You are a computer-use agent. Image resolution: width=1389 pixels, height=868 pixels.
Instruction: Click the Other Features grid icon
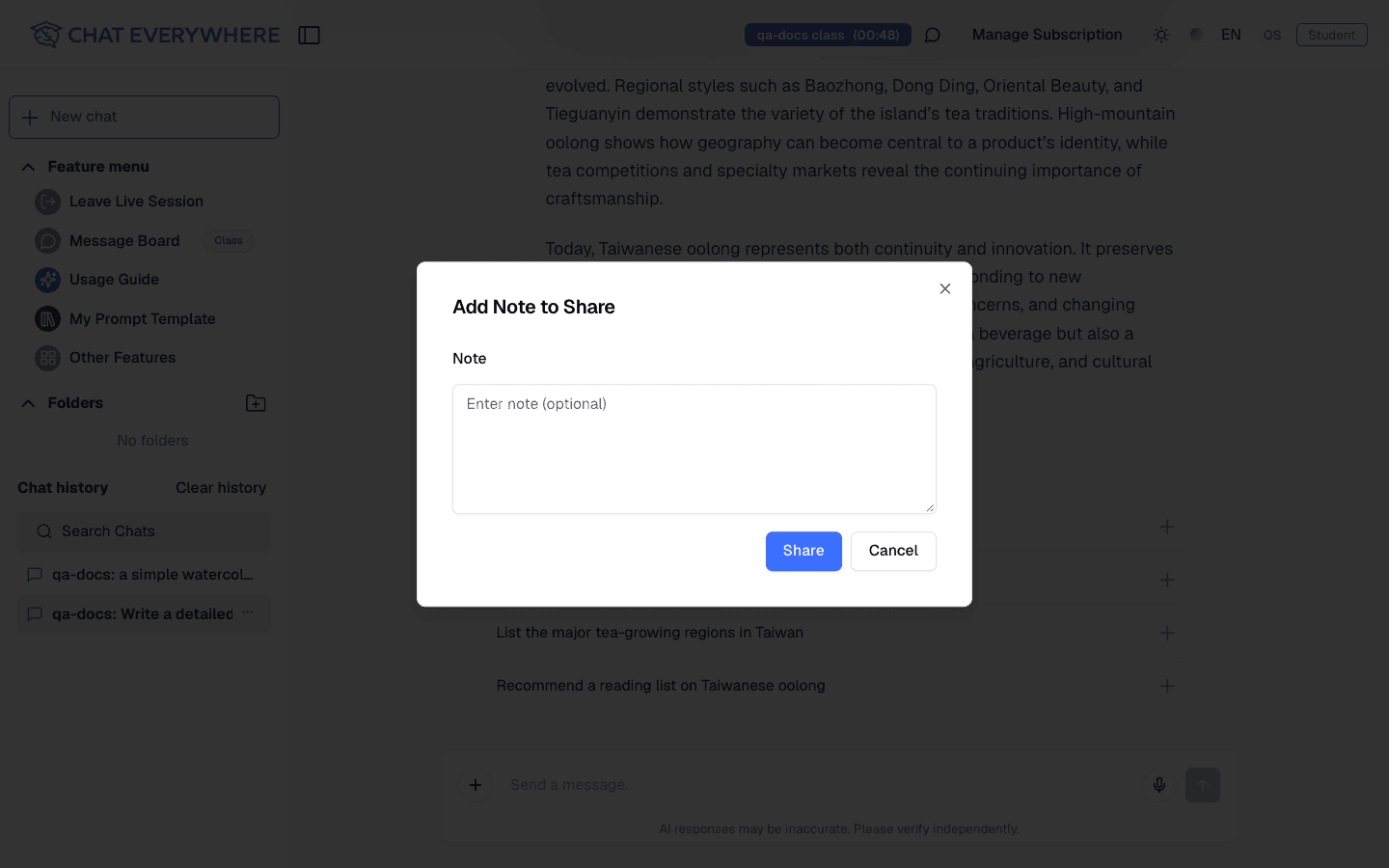point(47,358)
